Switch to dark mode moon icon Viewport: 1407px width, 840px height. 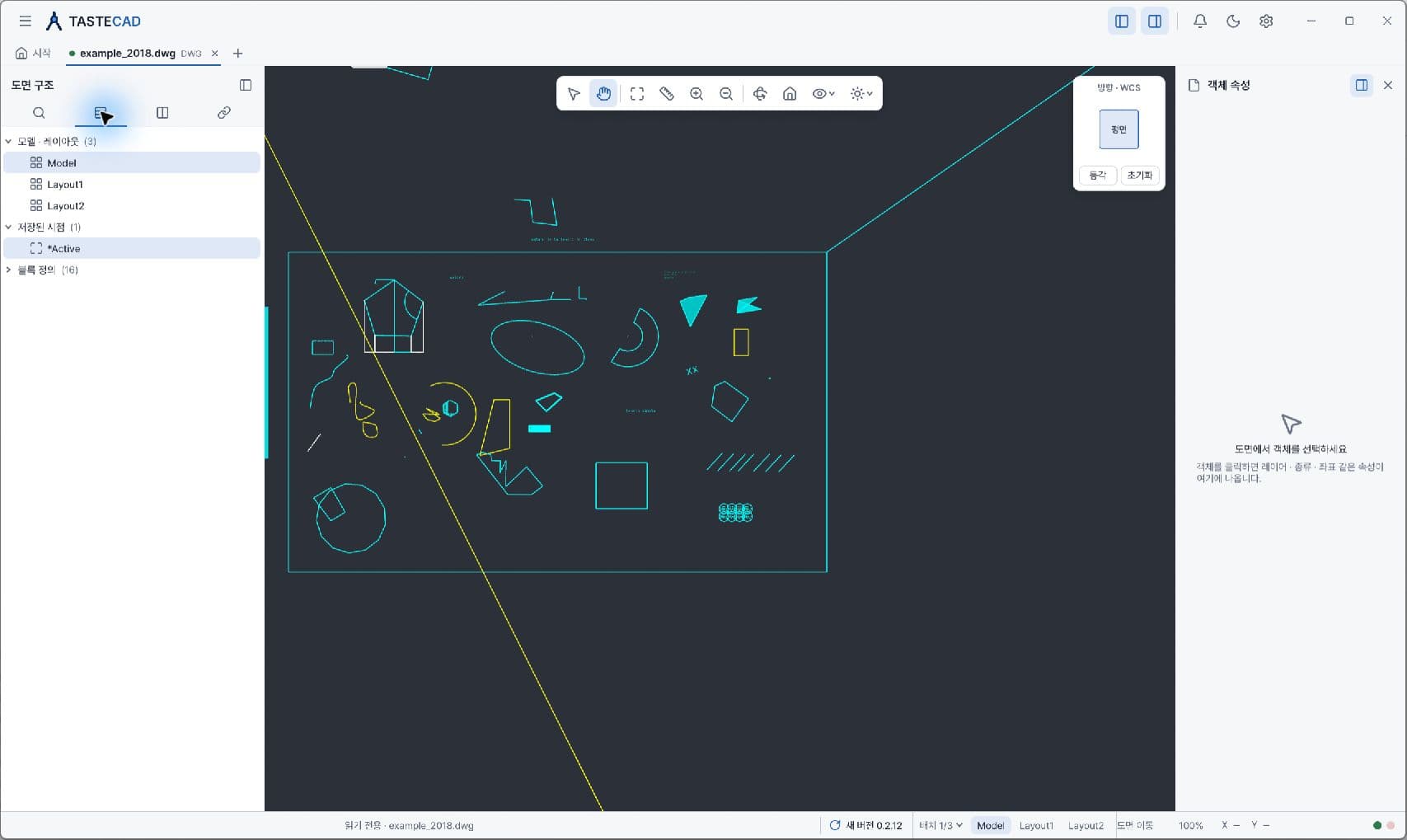coord(1233,21)
